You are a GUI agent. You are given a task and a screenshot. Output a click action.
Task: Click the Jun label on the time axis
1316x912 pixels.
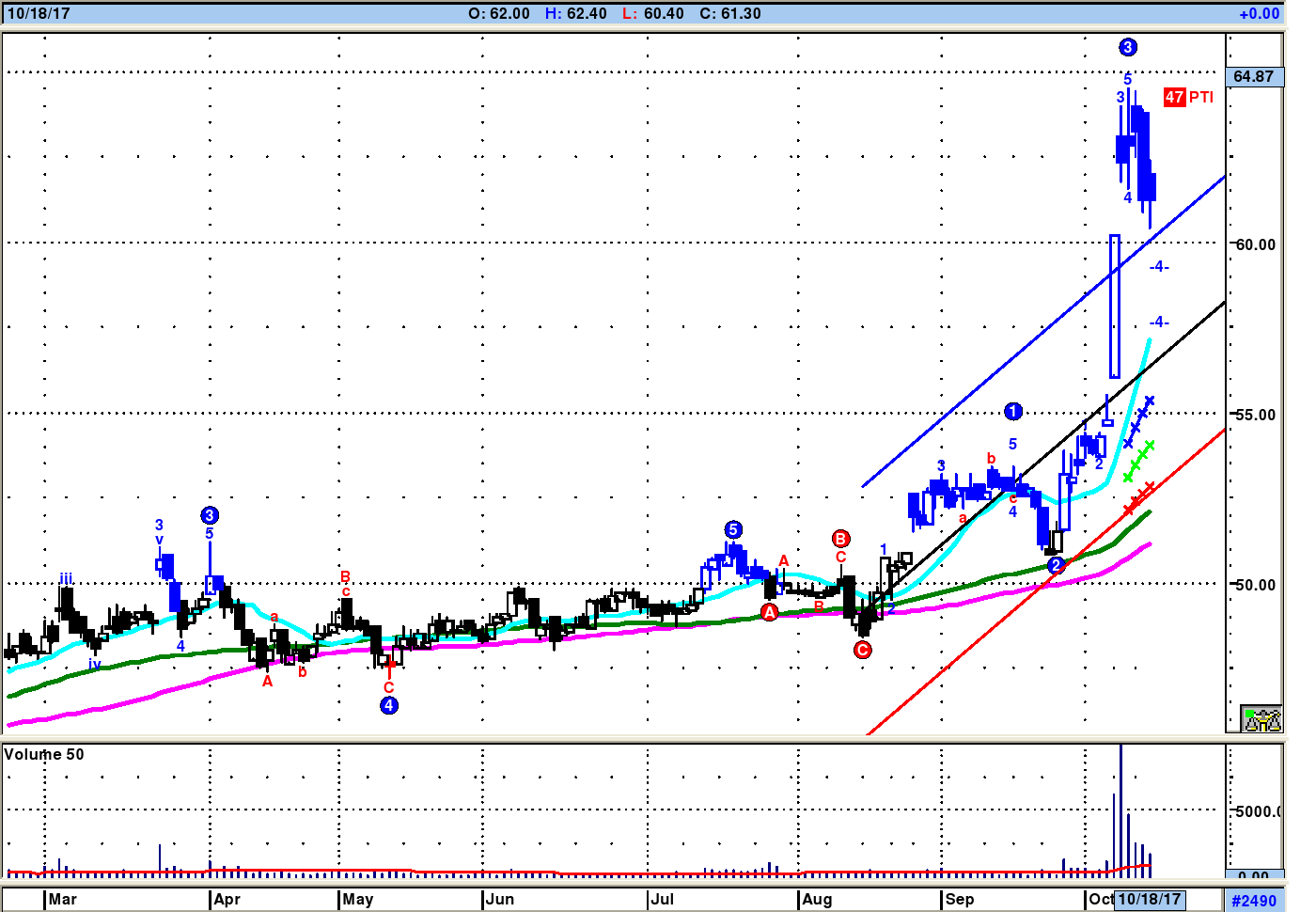pos(500,900)
